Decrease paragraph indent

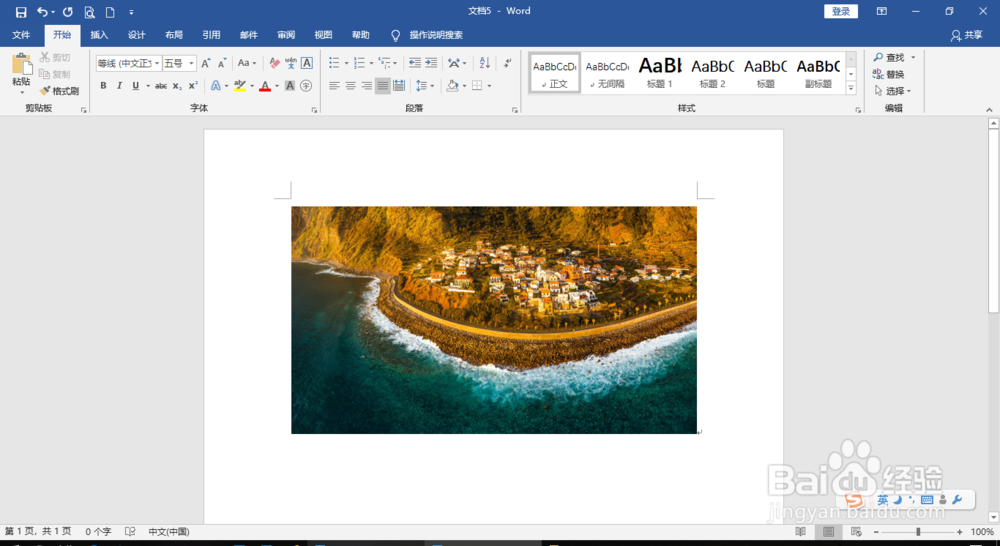coord(415,63)
